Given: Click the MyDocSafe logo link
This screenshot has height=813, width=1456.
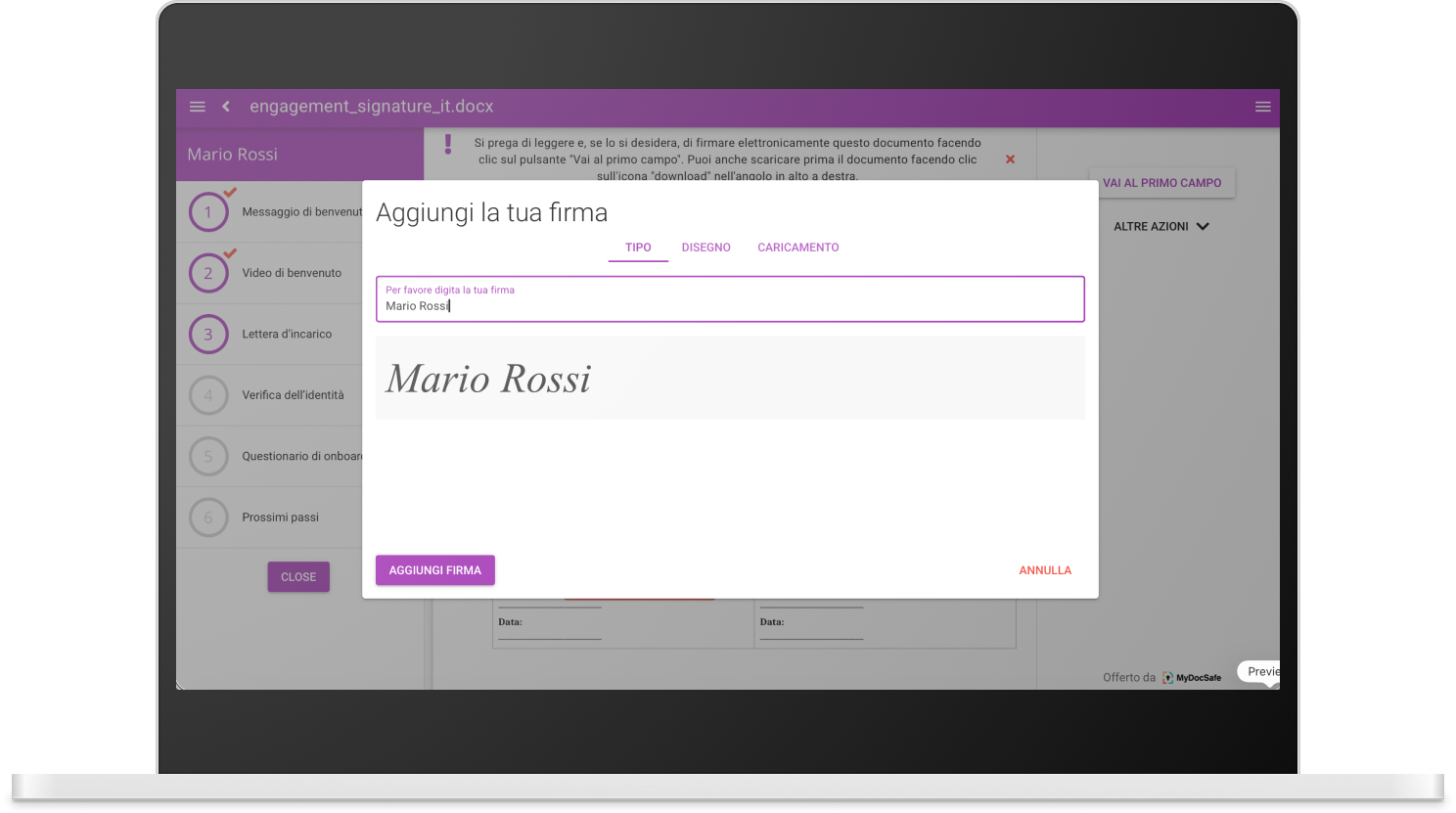Looking at the screenshot, I should (x=1192, y=677).
